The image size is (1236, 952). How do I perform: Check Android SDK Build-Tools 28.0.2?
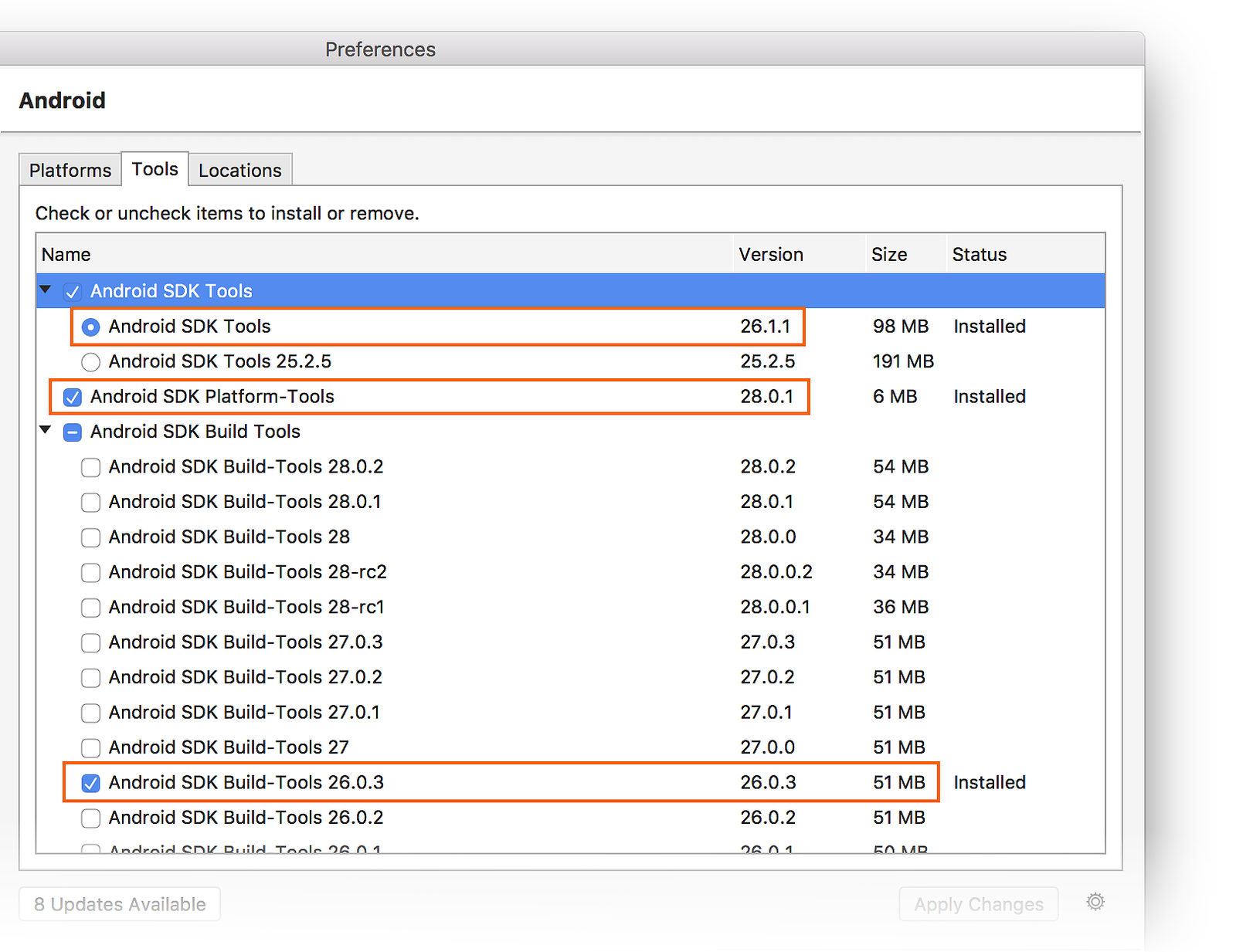90,467
